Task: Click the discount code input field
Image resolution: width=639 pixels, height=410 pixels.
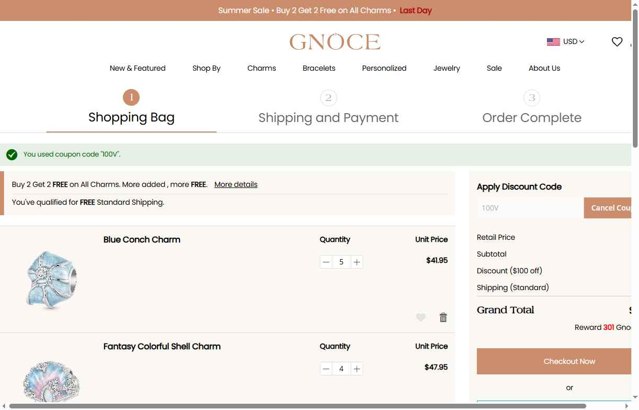Action: pos(530,208)
